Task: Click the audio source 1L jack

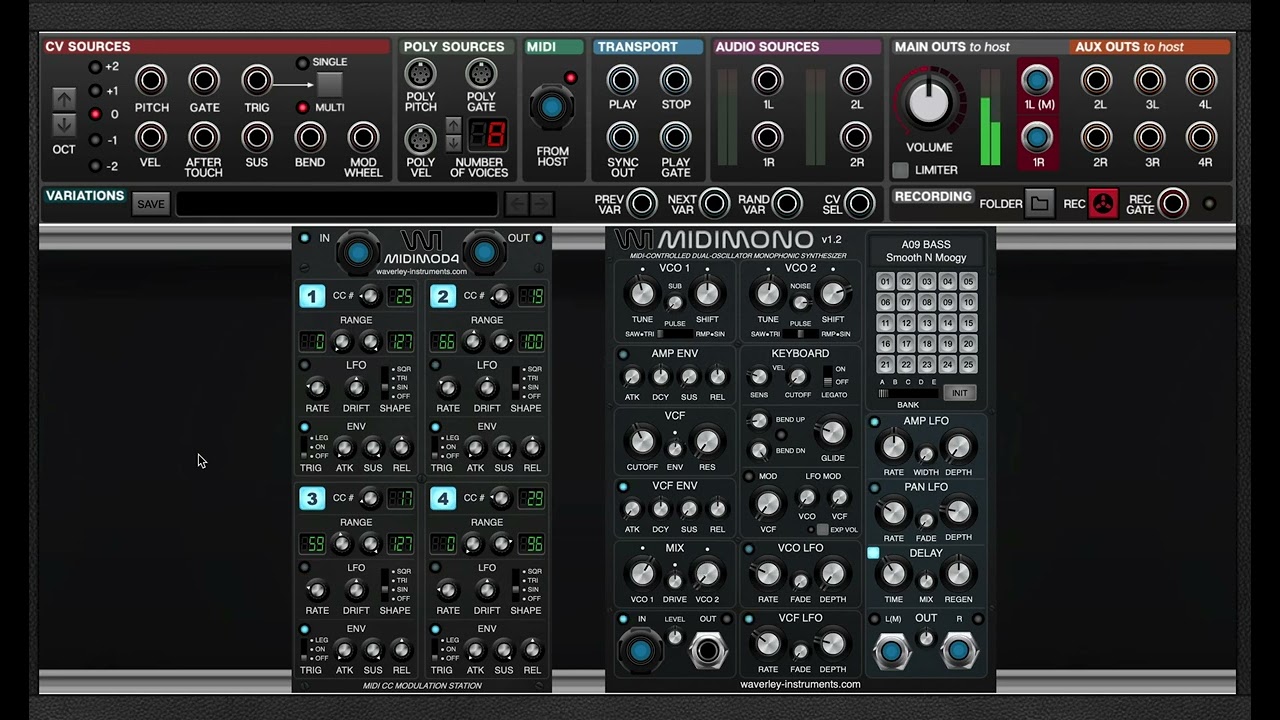Action: pyautogui.click(x=768, y=80)
